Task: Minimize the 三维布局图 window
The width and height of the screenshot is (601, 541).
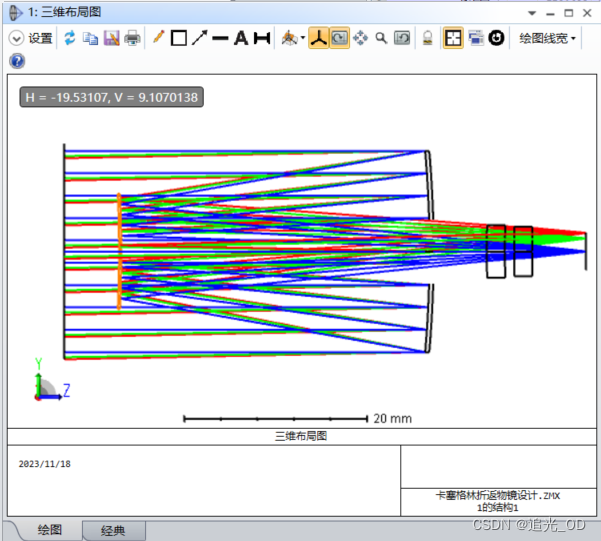Action: pos(550,14)
